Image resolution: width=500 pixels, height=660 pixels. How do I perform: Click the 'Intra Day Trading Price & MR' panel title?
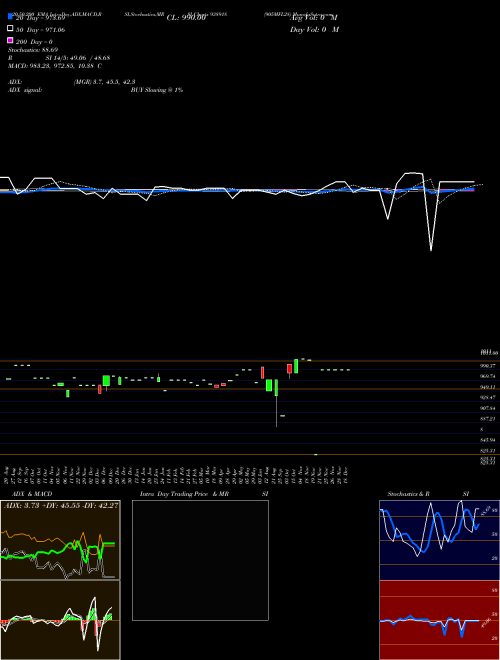pos(184,494)
